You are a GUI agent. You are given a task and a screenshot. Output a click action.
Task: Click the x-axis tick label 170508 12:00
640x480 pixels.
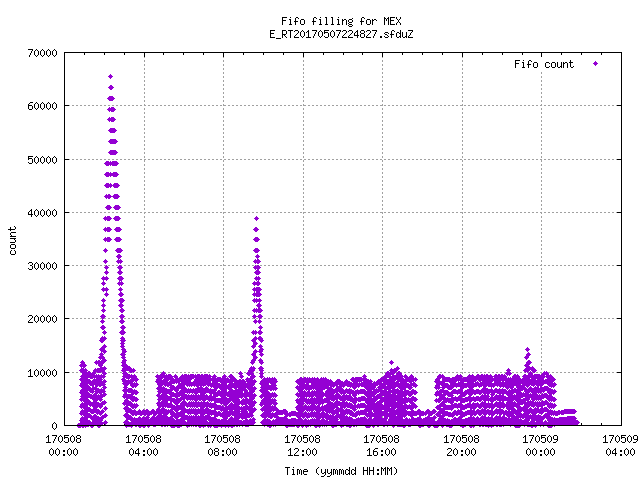pyautogui.click(x=302, y=445)
